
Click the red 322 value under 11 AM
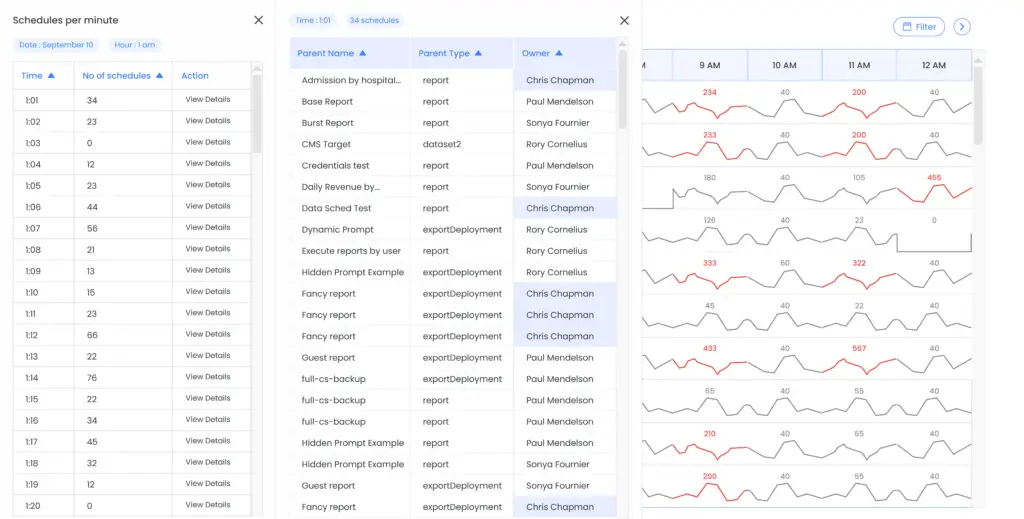(859, 263)
